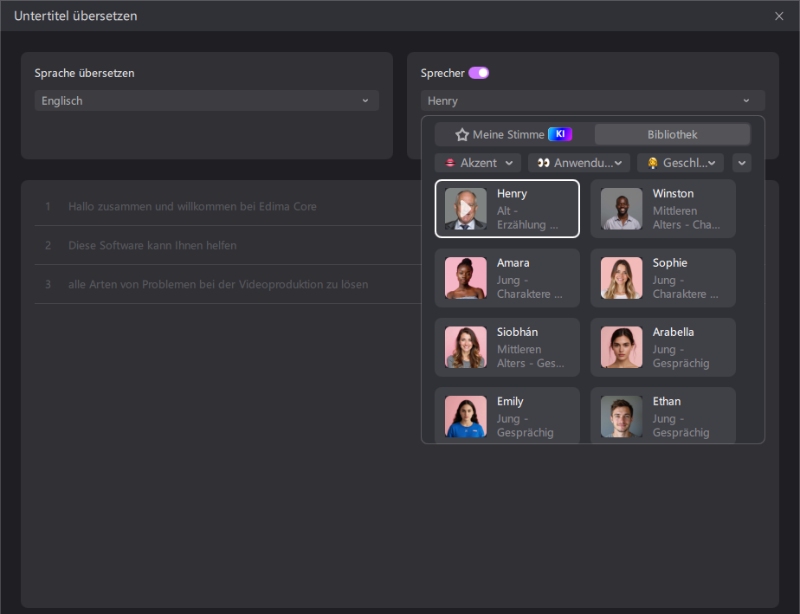
Task: Play Henry voice preview on avatar
Action: point(465,209)
